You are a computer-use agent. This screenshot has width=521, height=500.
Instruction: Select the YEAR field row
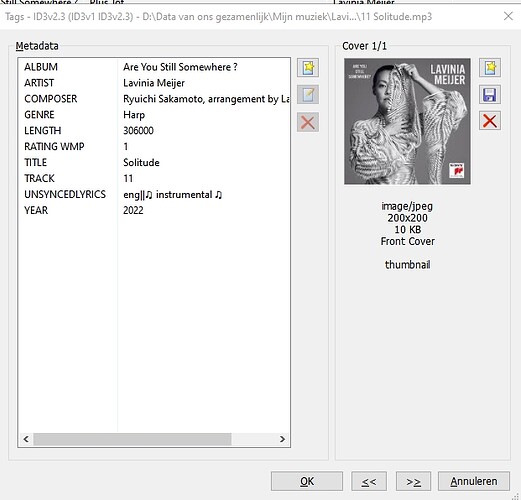pyautogui.click(x=154, y=210)
